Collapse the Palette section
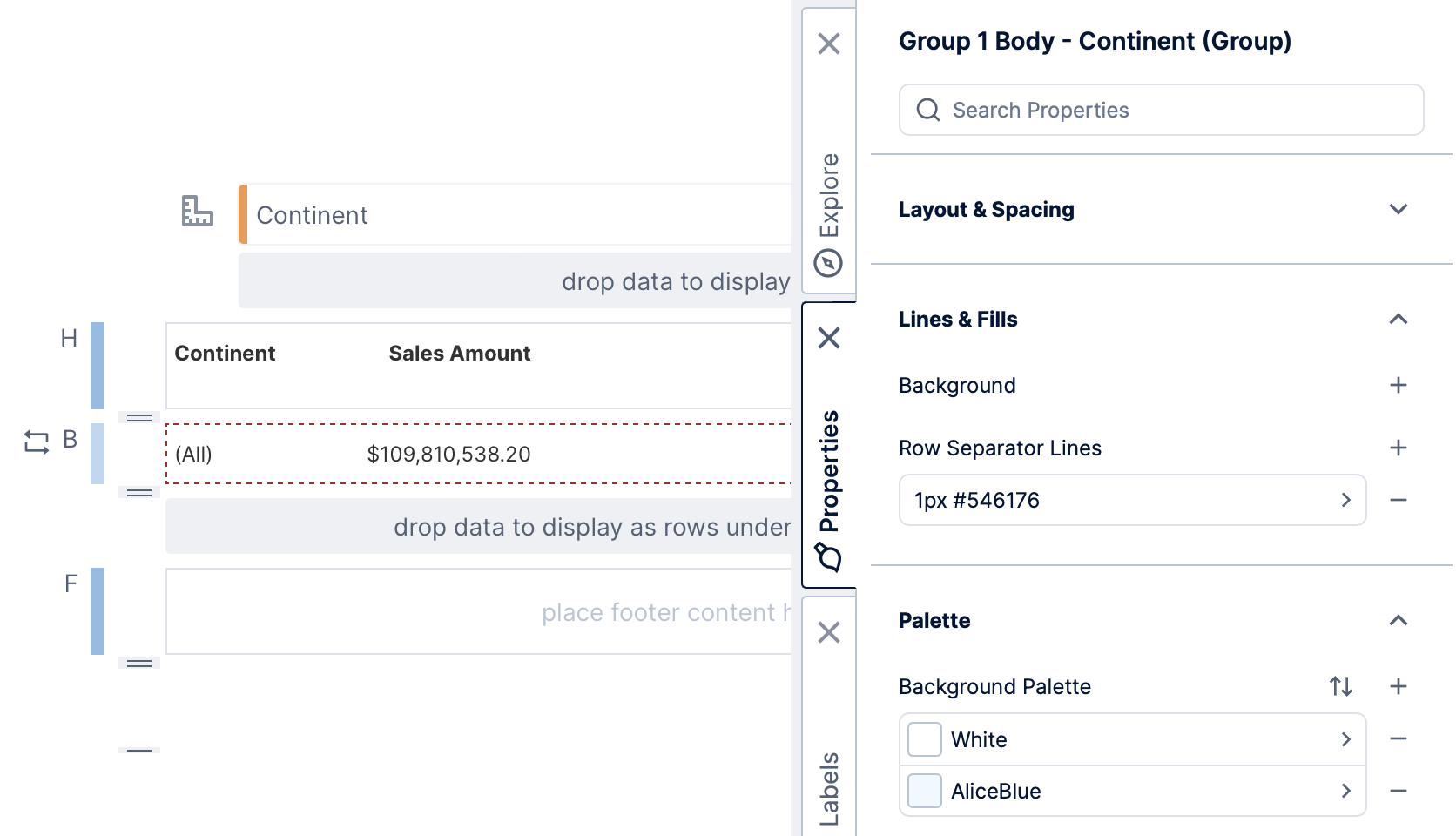The height and width of the screenshot is (836, 1456). tap(1399, 620)
